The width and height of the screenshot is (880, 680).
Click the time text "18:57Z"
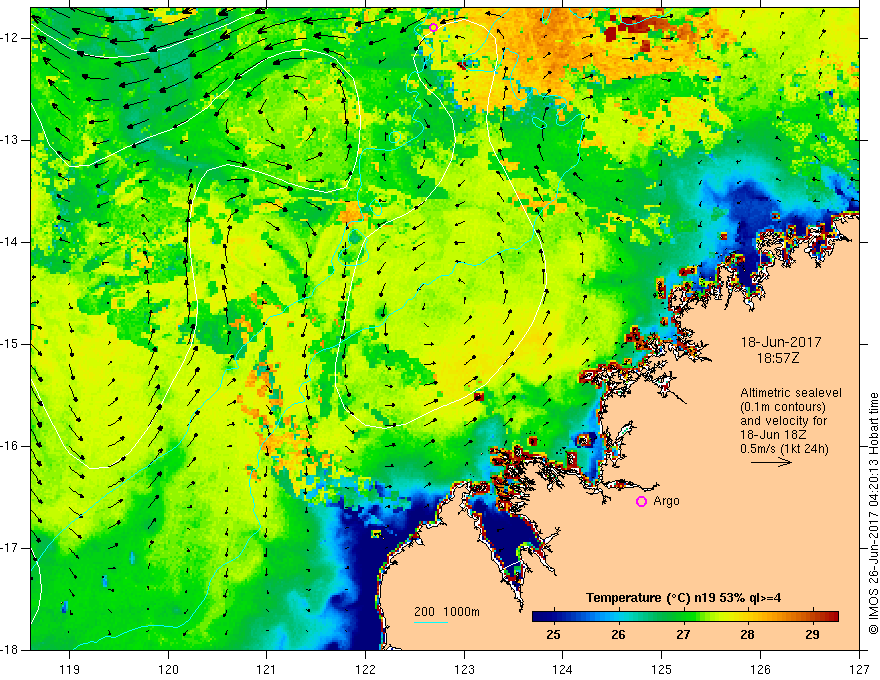pos(778,358)
